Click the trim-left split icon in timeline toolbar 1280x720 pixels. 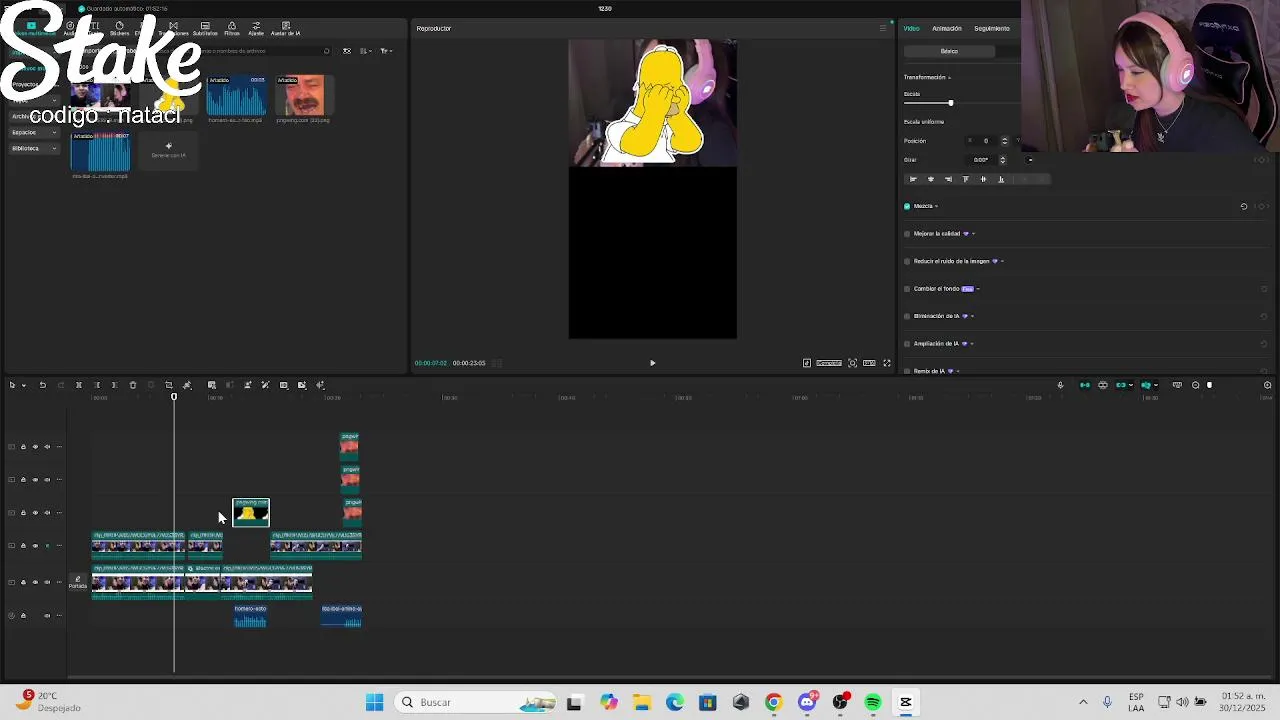97,385
